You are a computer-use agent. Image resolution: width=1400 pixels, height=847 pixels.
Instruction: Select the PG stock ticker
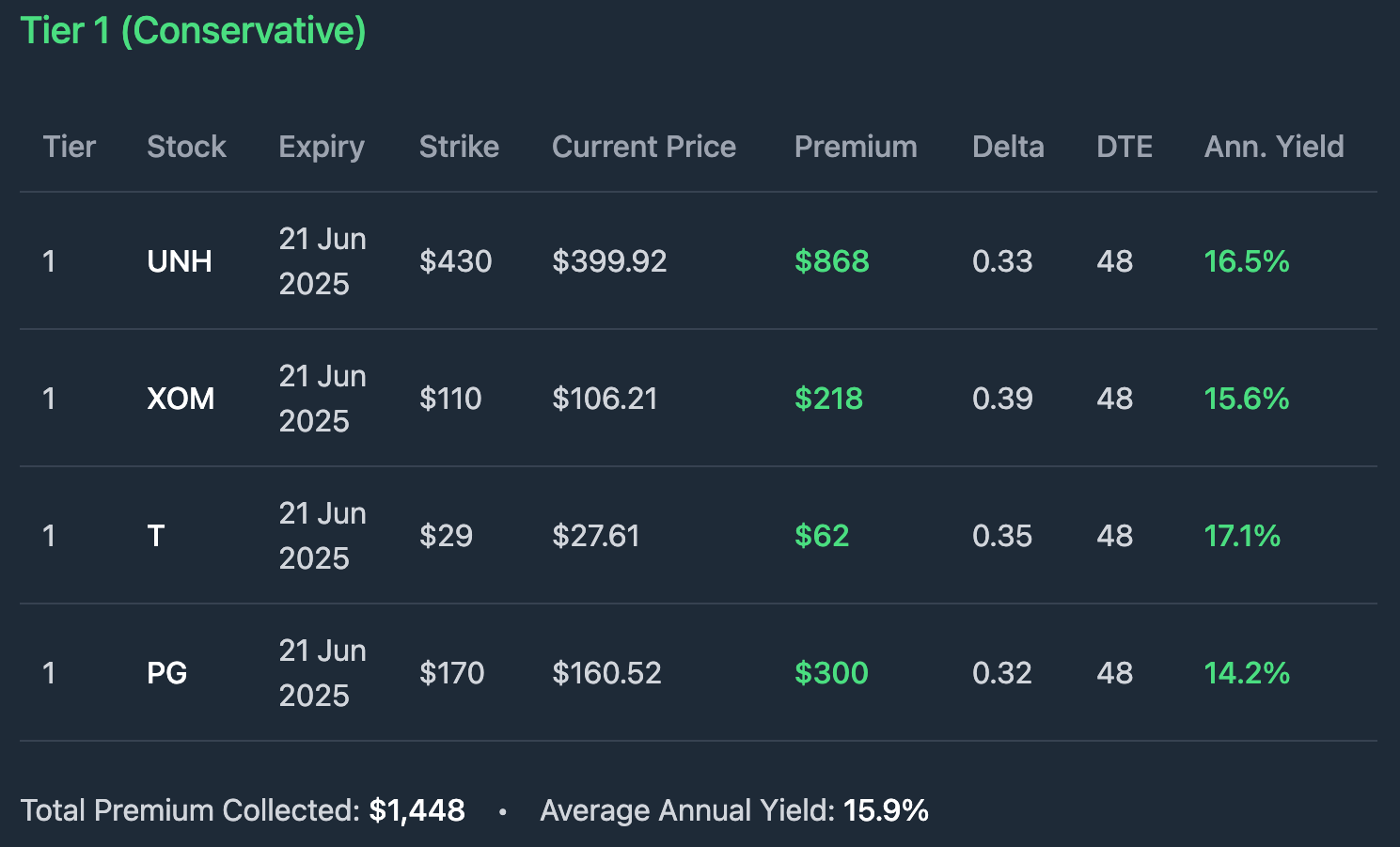[x=167, y=673]
